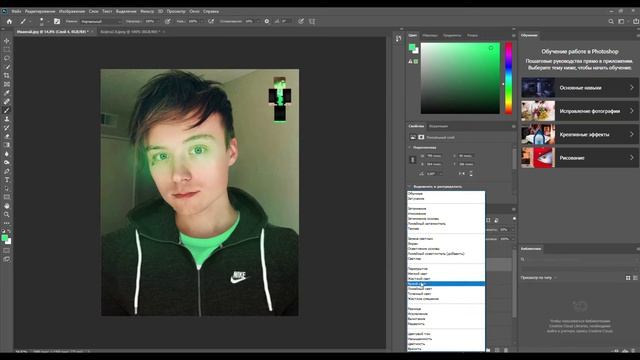The height and width of the screenshot is (360, 640).
Task: Select the Move tool
Action: click(x=7, y=41)
